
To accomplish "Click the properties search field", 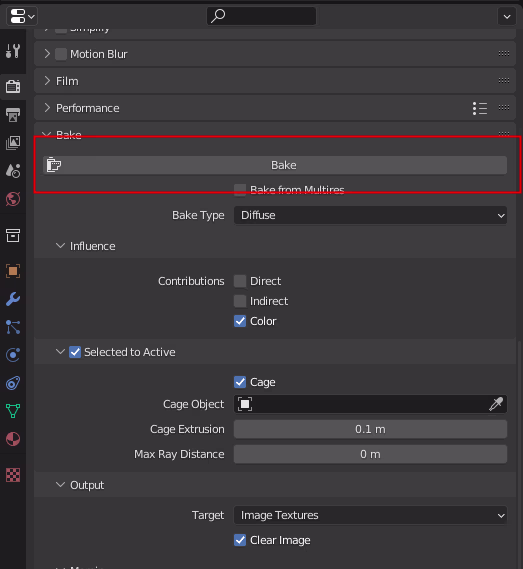I will [x=261, y=16].
